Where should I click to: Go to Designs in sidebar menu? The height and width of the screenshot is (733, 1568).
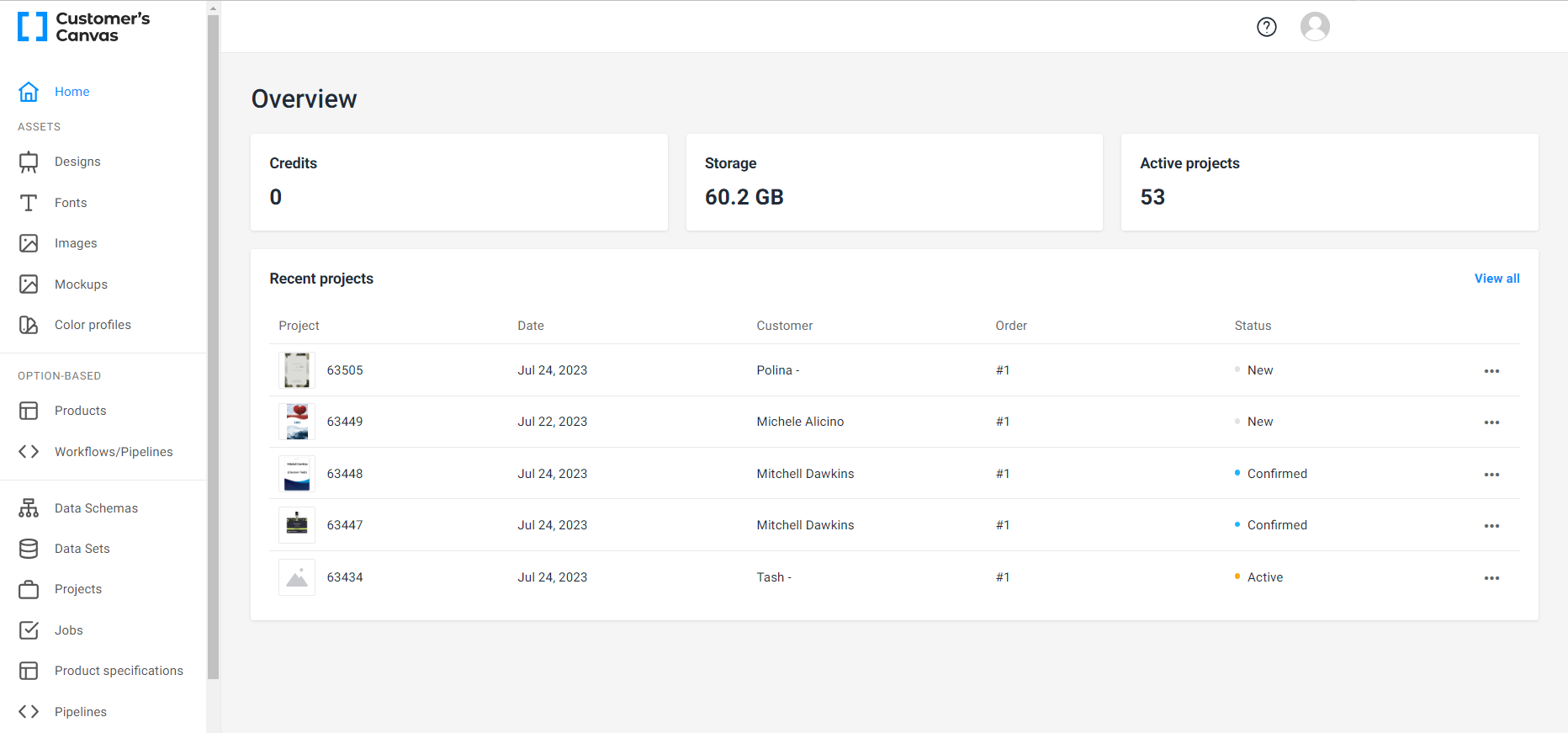tap(77, 162)
